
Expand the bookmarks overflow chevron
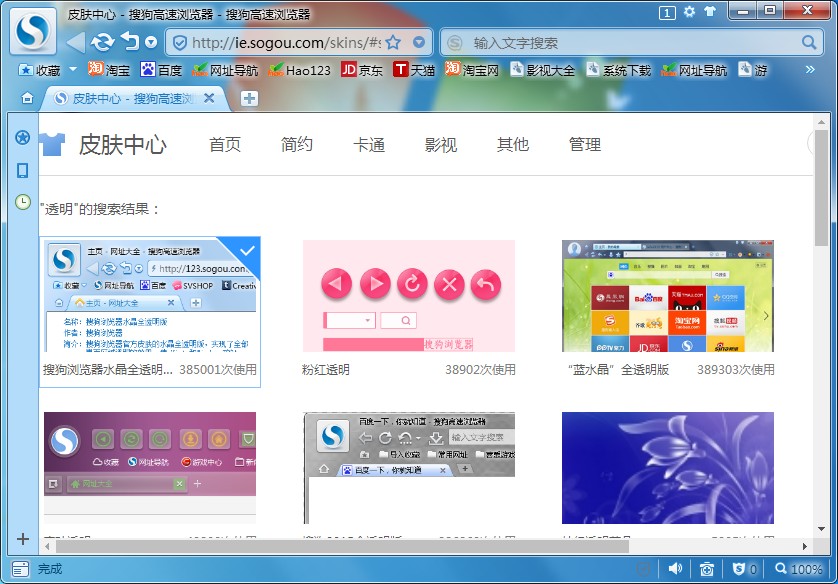[810, 70]
